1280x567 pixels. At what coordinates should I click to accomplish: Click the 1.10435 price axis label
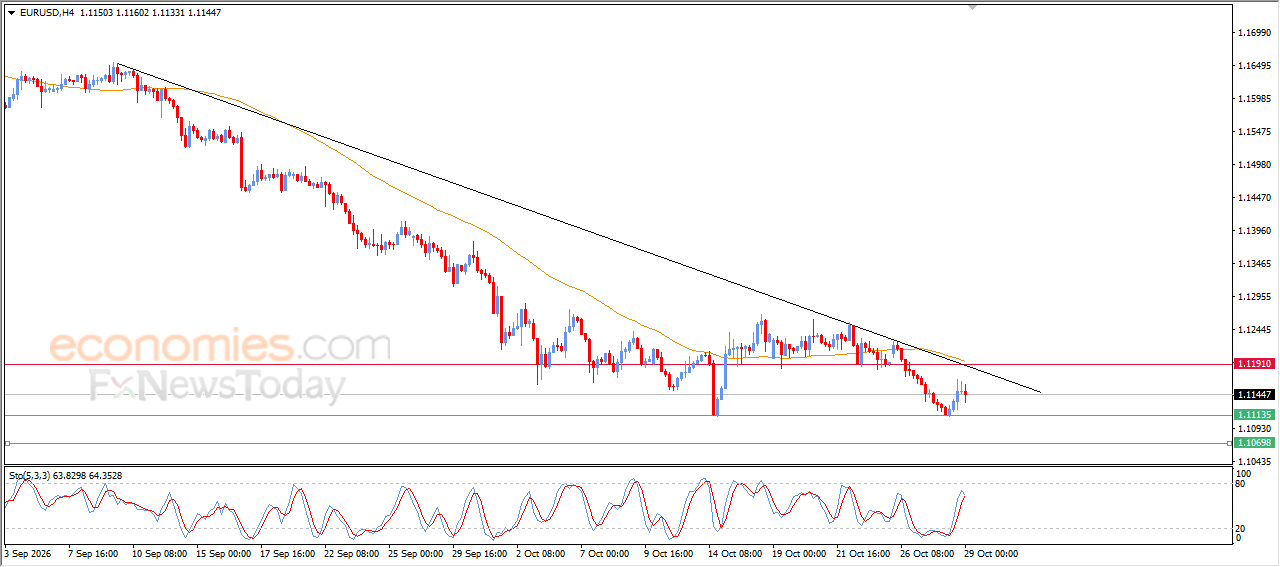point(1253,461)
